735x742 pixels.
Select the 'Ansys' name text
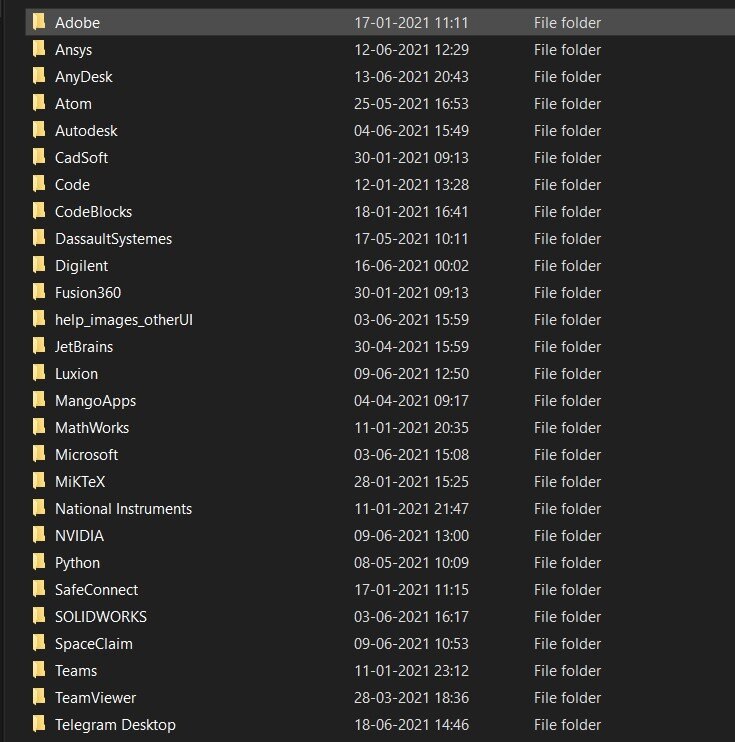click(x=73, y=50)
